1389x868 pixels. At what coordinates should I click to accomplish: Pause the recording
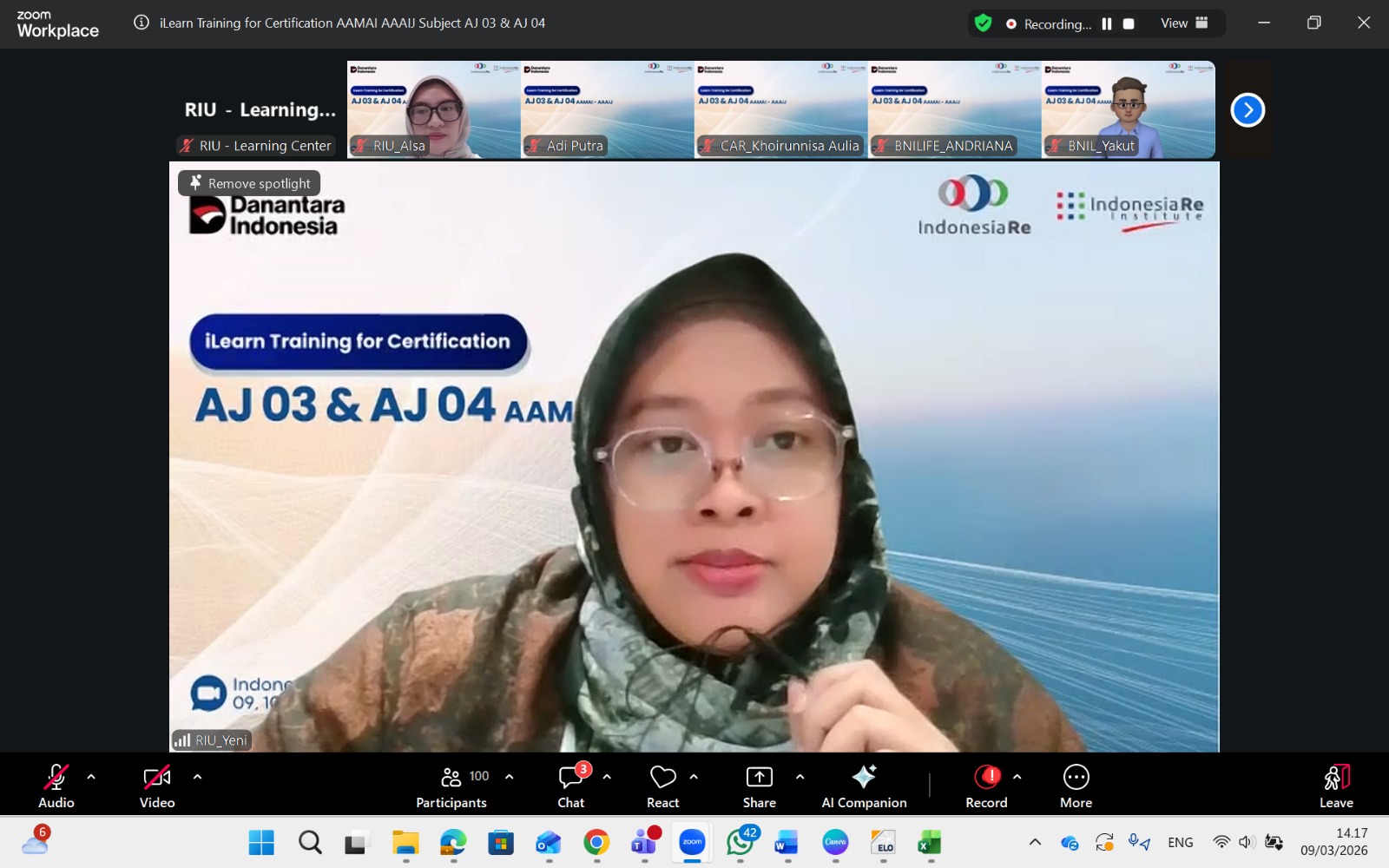point(1107,24)
